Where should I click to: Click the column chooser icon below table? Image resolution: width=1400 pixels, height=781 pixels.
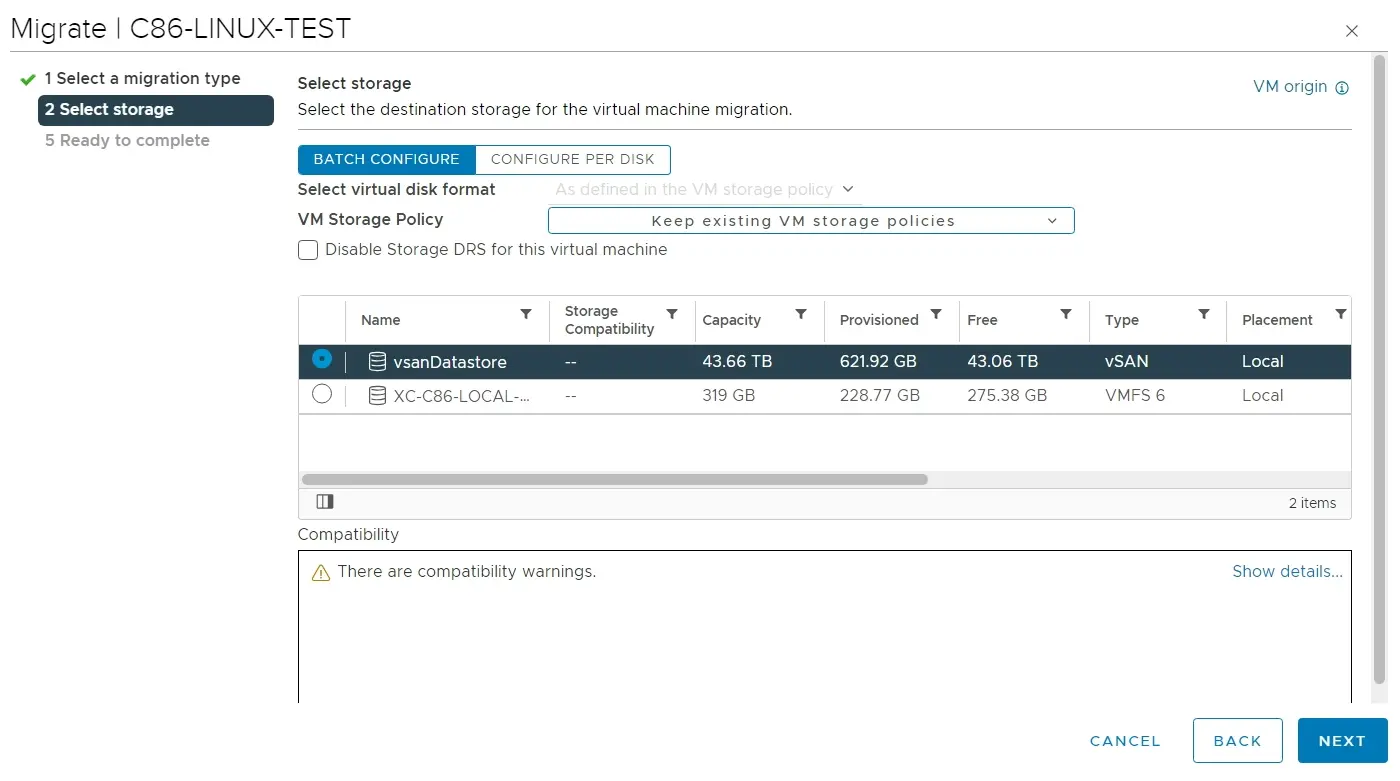tap(325, 502)
